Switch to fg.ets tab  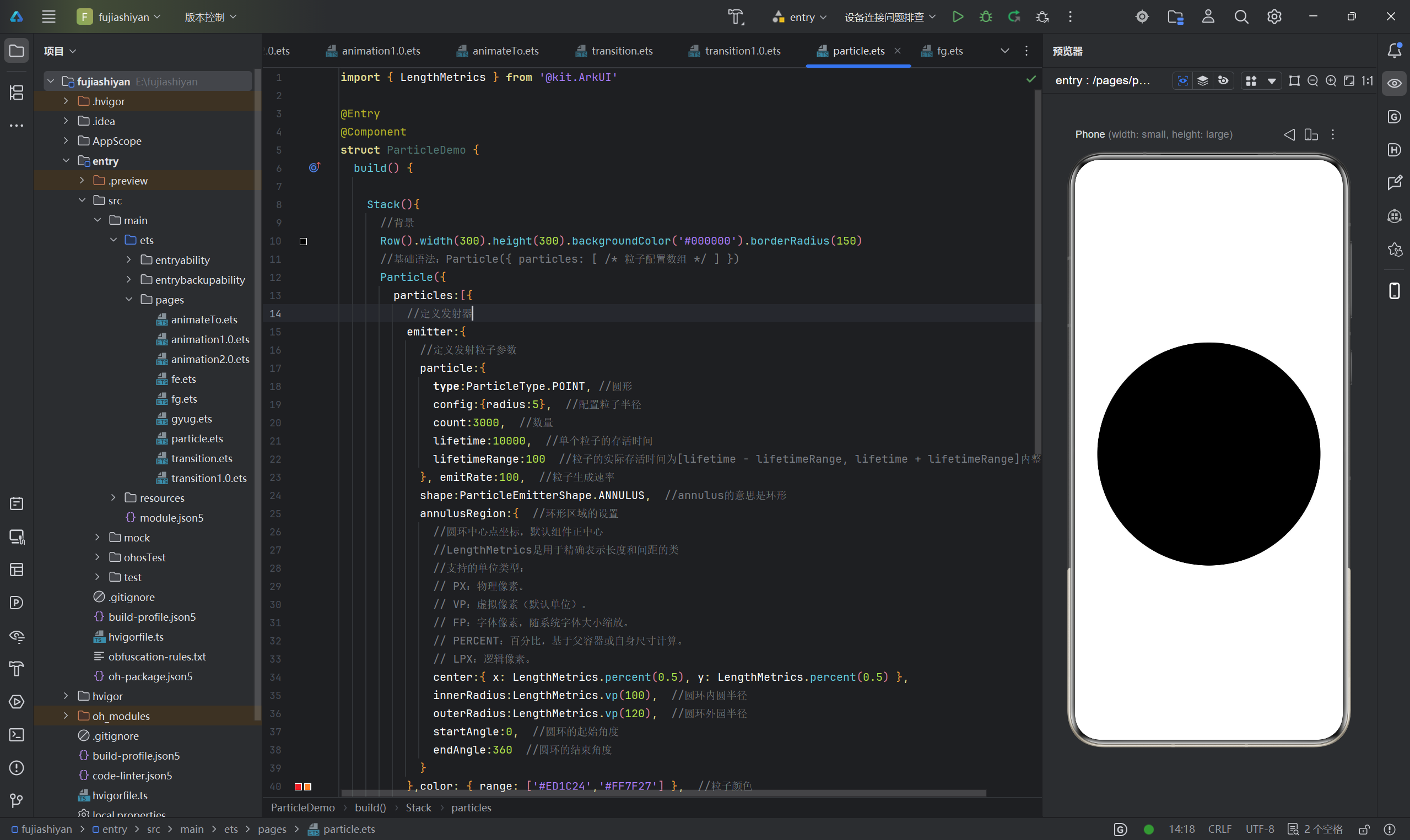[942, 51]
